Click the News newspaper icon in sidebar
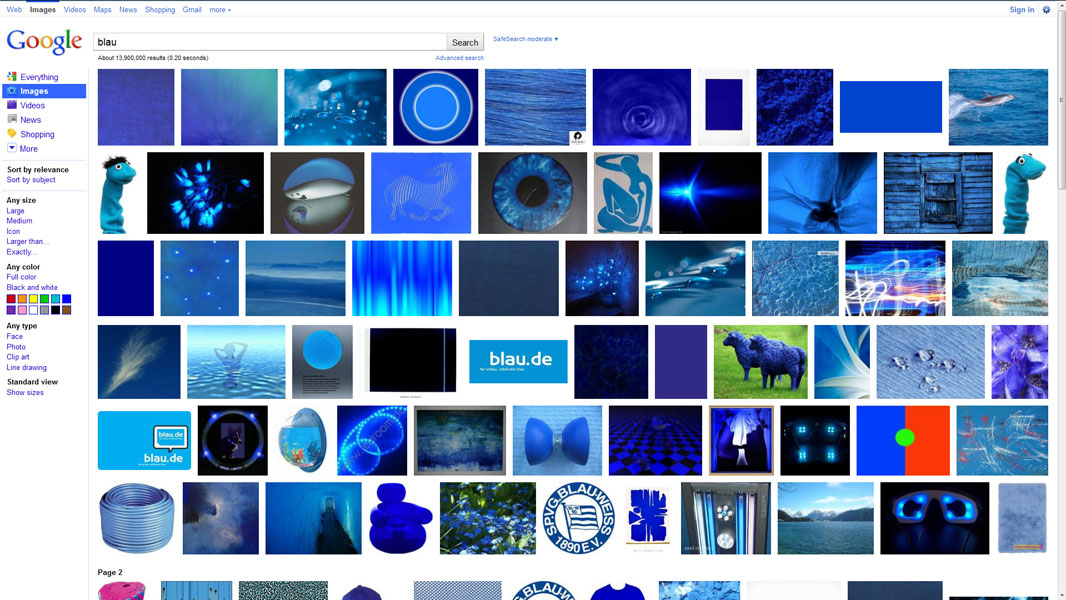Screen dimensions: 1066x600 (x=12, y=120)
